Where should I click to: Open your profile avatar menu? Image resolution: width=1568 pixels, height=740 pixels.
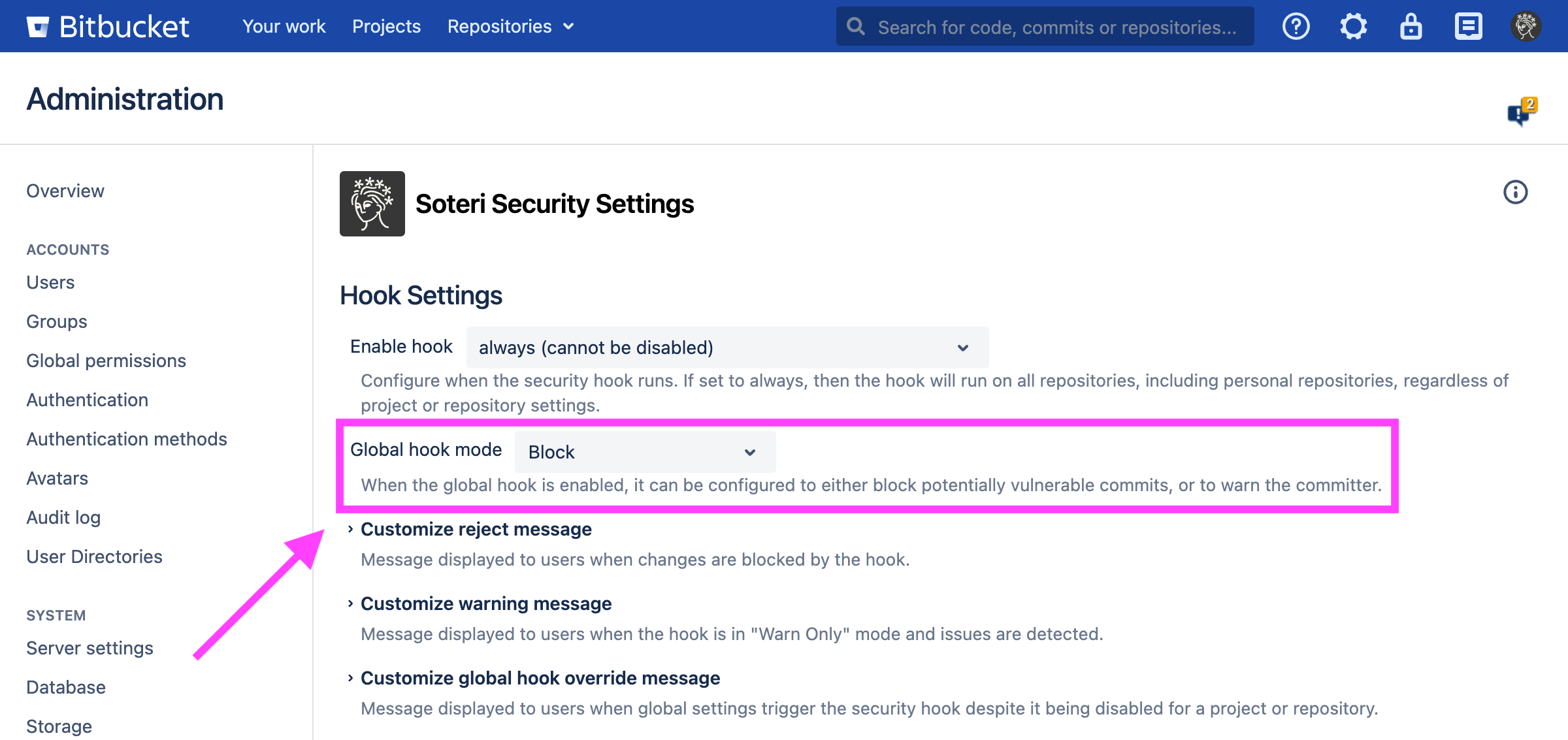(x=1526, y=26)
